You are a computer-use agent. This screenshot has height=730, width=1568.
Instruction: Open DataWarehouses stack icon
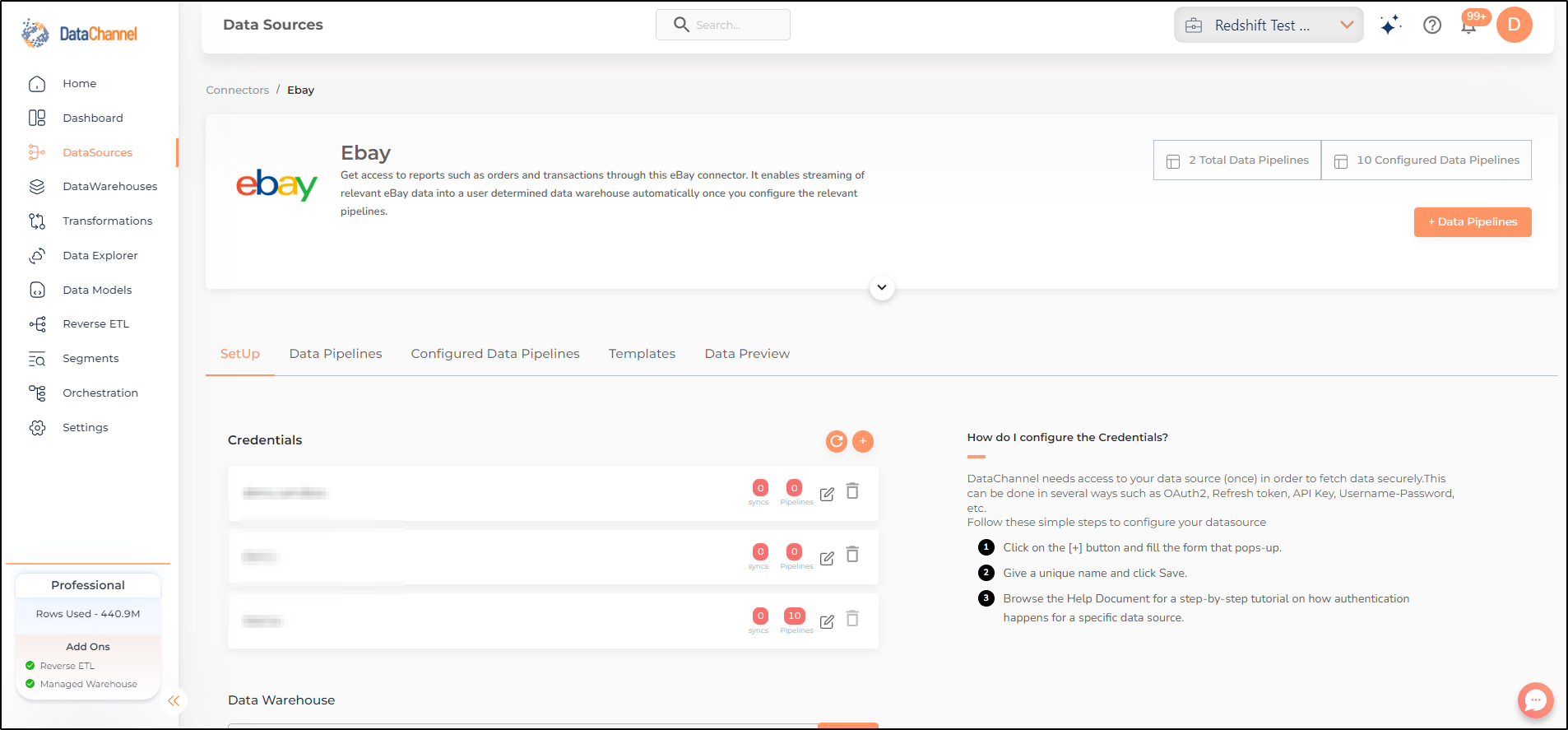pos(37,187)
